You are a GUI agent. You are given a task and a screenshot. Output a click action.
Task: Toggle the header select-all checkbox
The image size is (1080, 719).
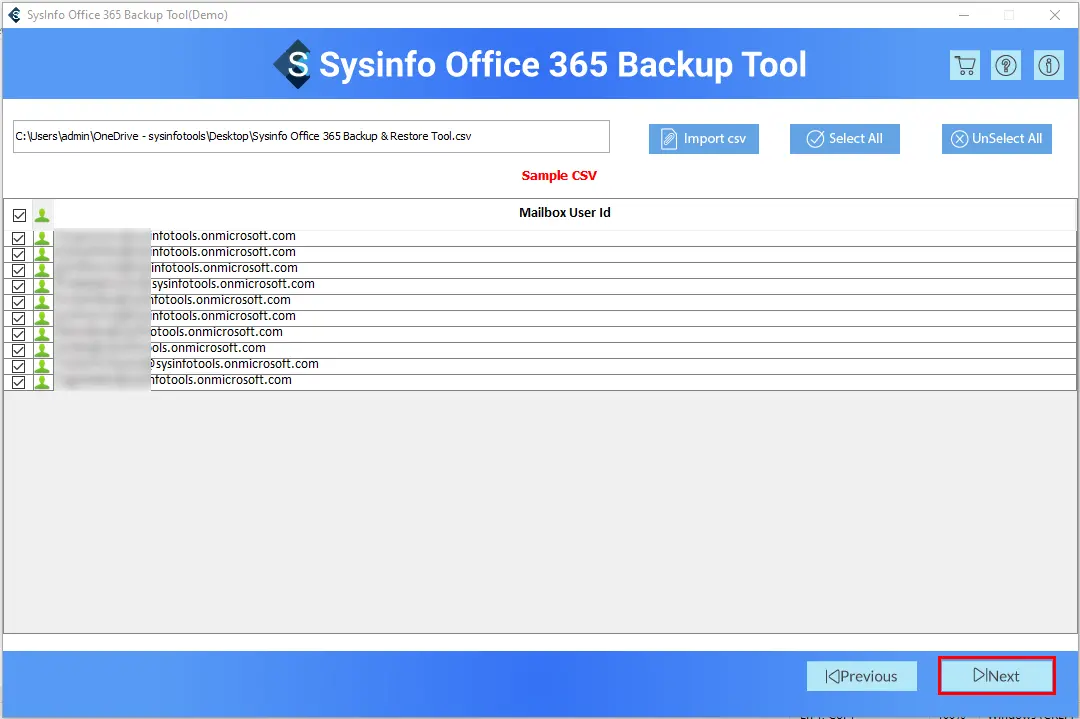click(x=19, y=215)
